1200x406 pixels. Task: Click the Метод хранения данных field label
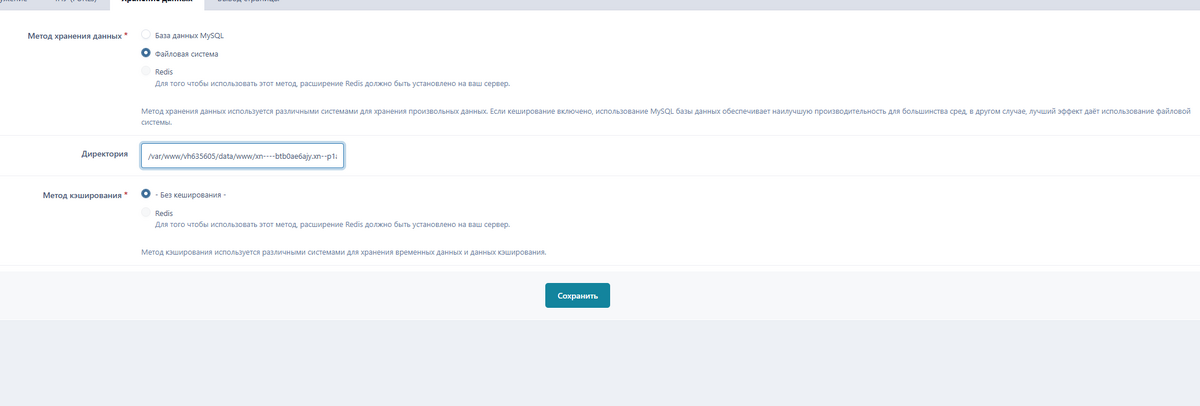pos(74,36)
